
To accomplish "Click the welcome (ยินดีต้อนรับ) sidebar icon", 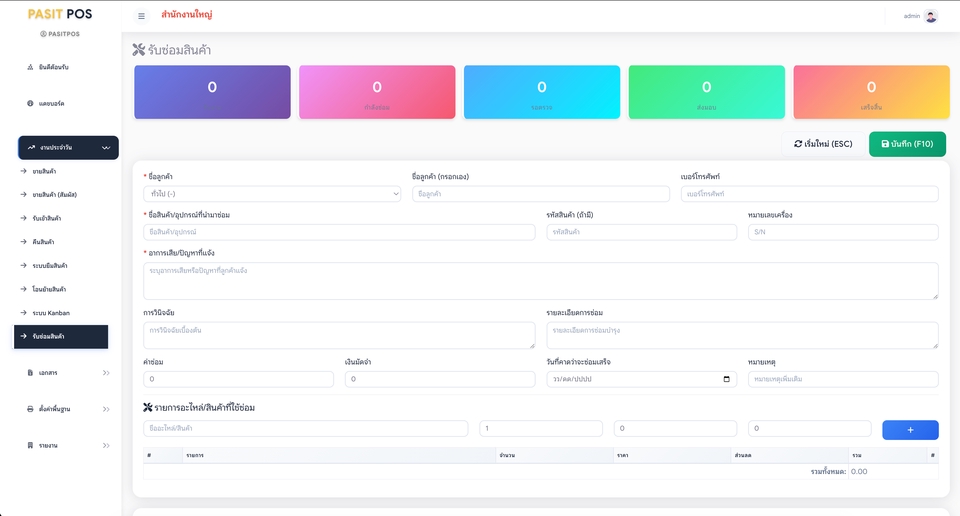I will 30,67.
